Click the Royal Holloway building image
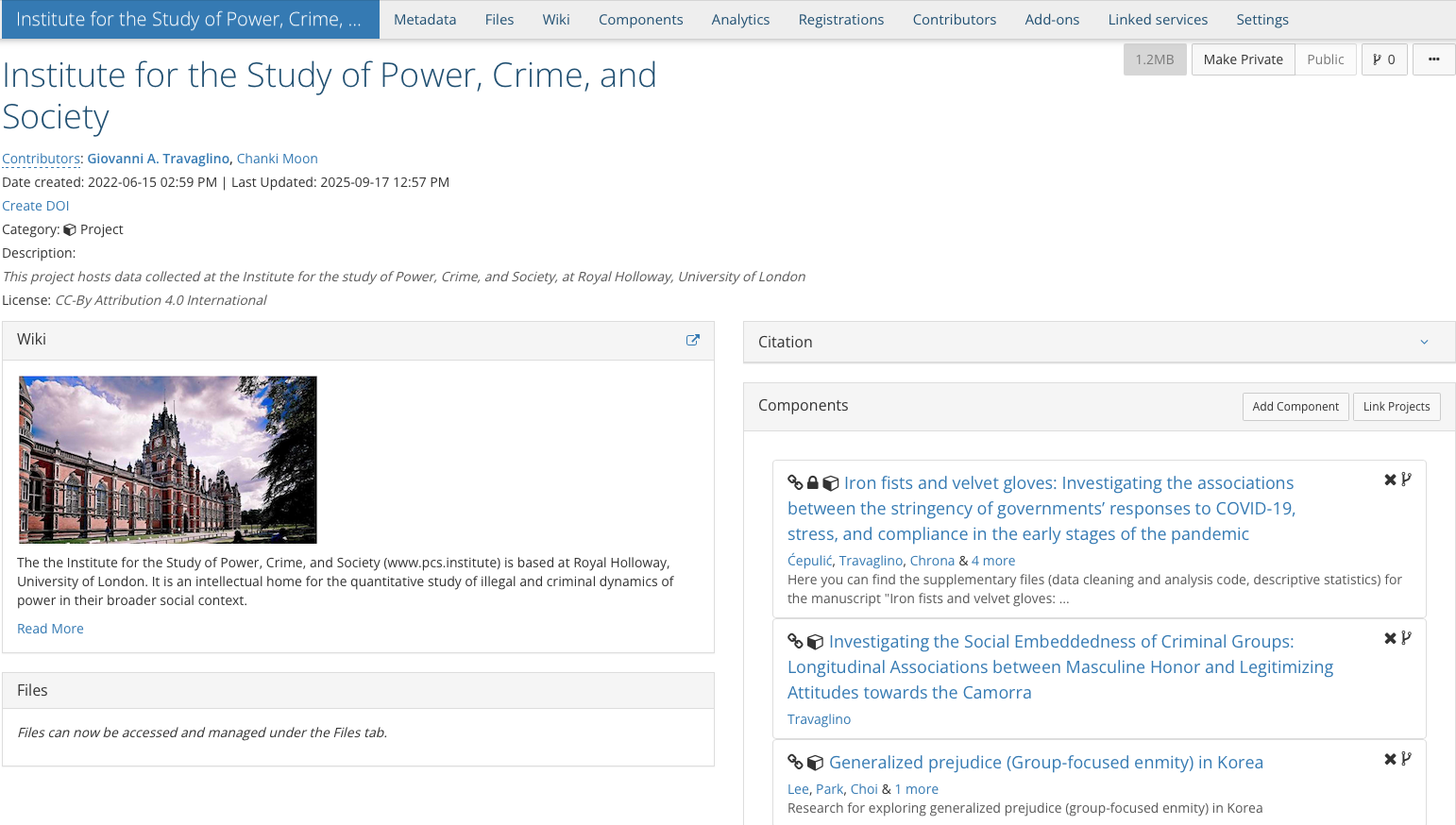This screenshot has height=825, width=1456. click(168, 460)
